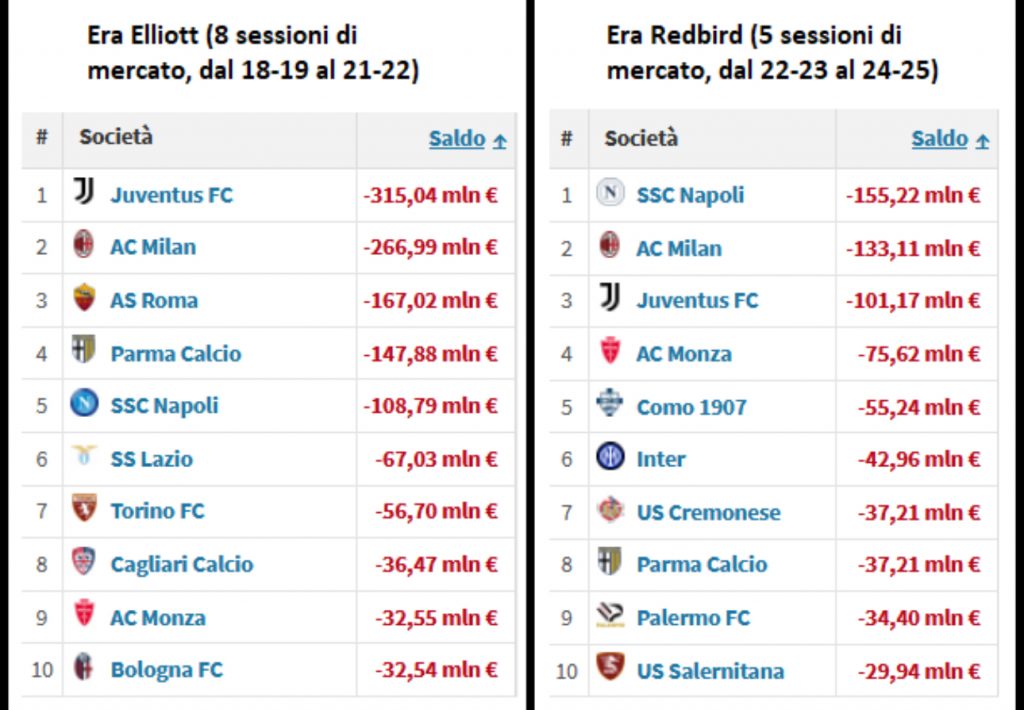
Task: Click the Società column header in the Era Redbird table
Action: coord(641,138)
